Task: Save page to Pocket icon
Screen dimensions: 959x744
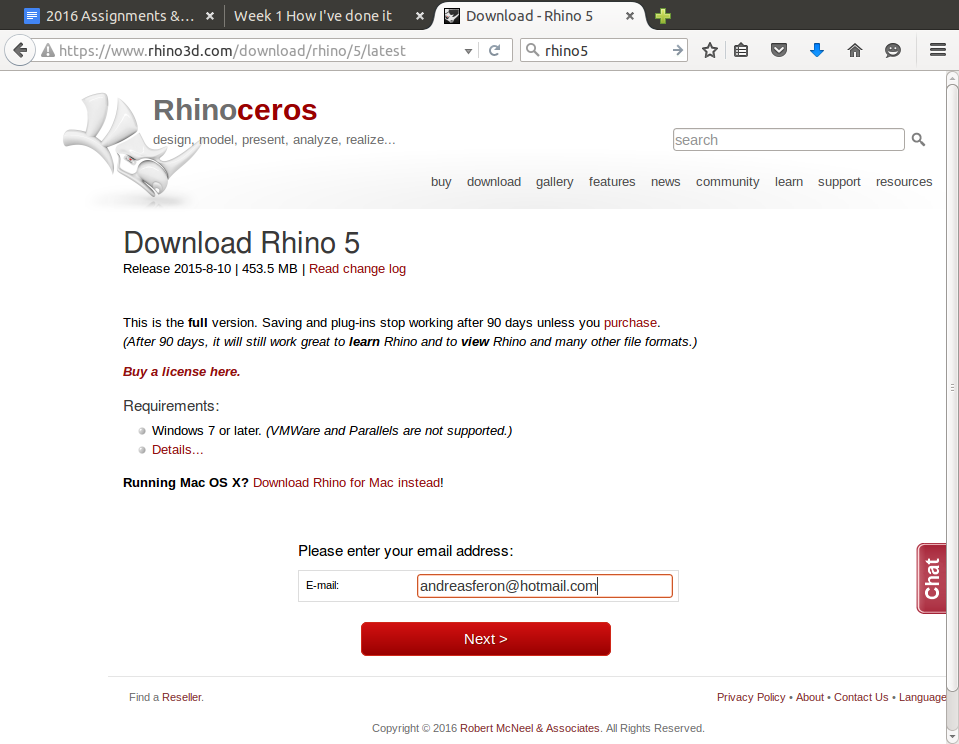Action: (x=779, y=50)
